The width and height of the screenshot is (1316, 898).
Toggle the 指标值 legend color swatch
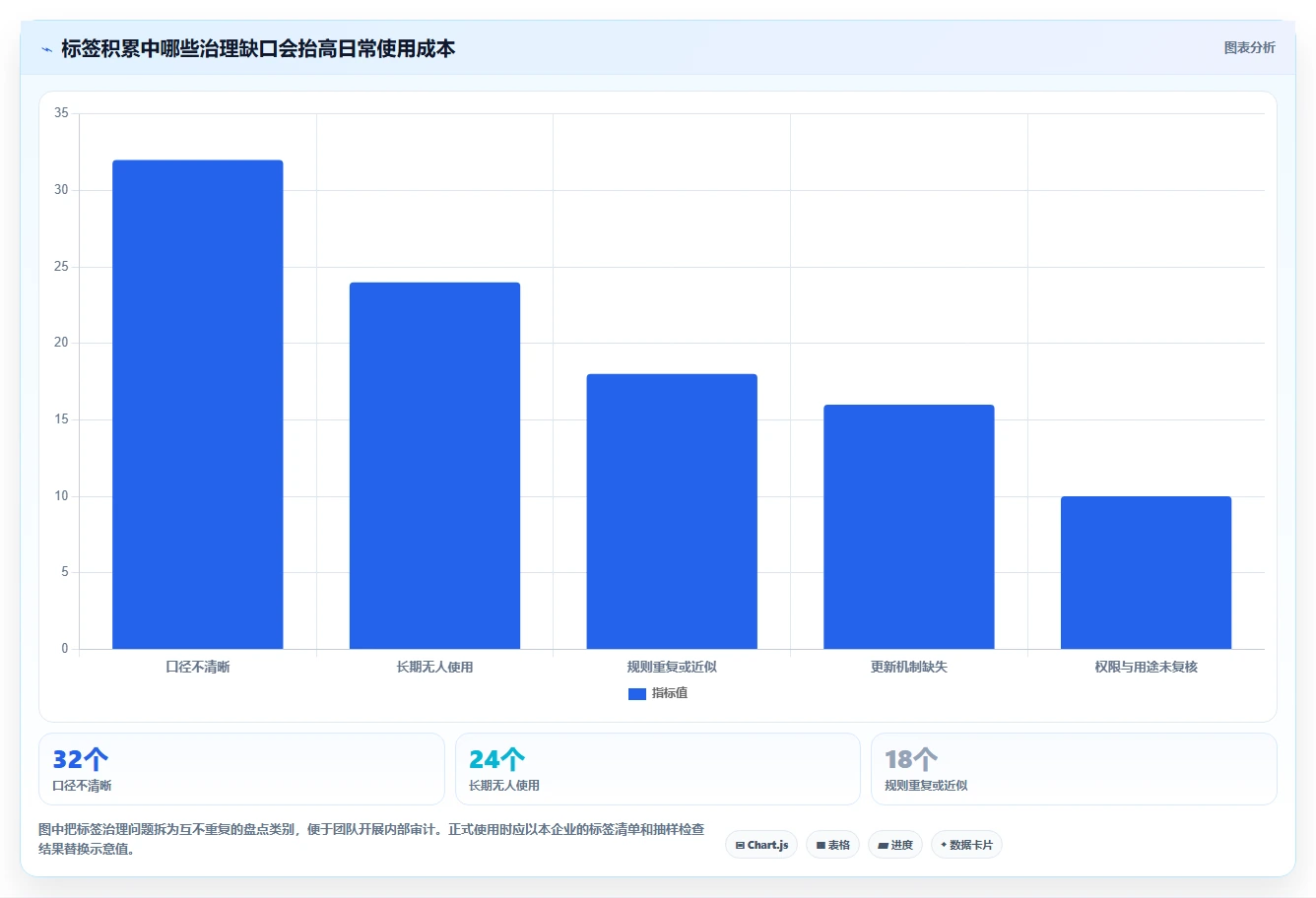tap(636, 694)
